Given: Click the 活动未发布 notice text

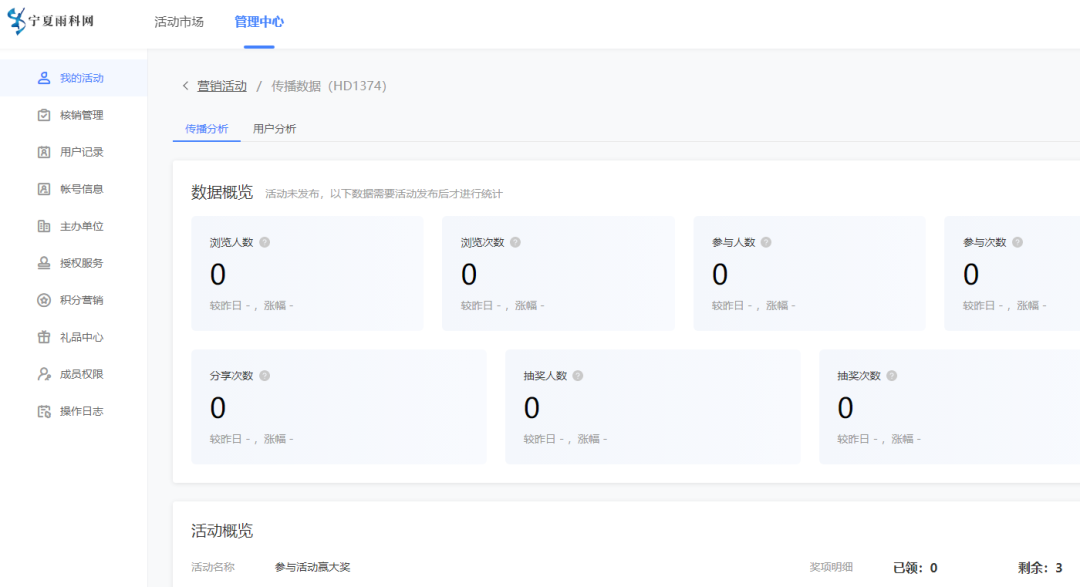Looking at the screenshot, I should [384, 194].
